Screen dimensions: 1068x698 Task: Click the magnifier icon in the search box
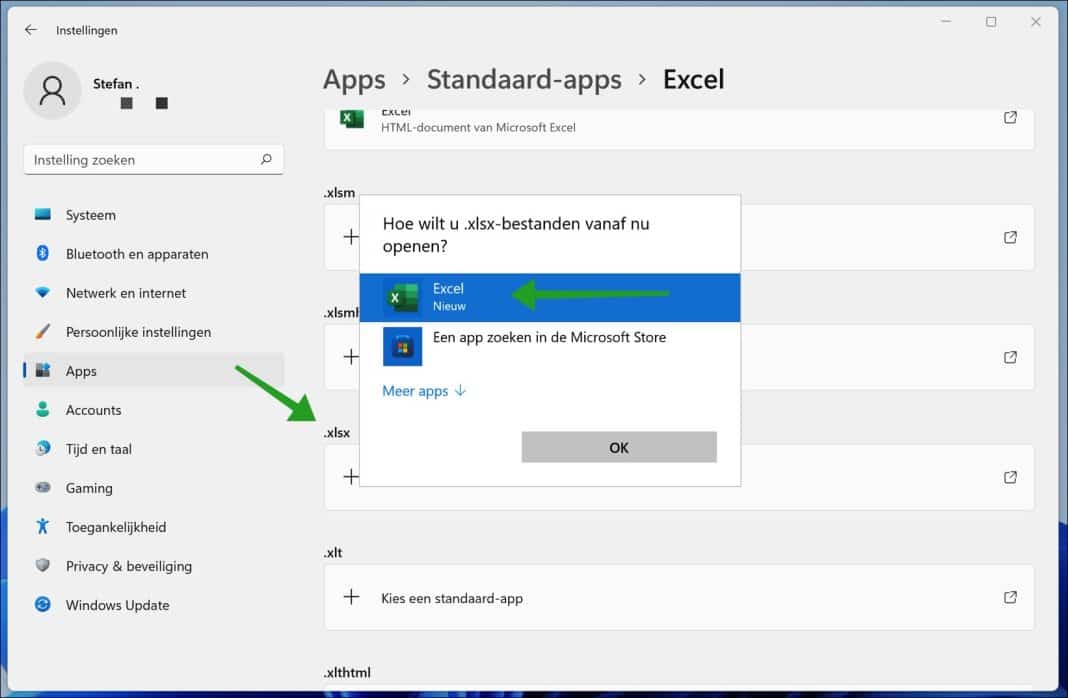[x=265, y=159]
